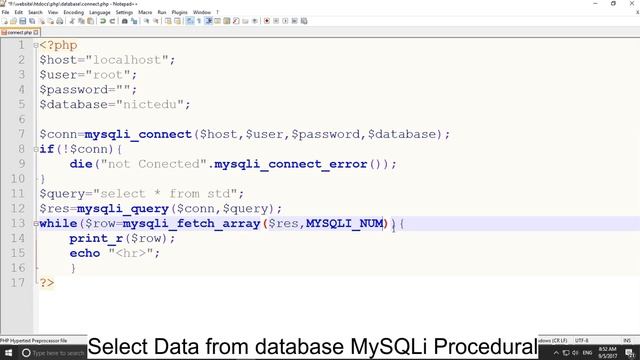The image size is (640, 360).
Task: Collapse the <?php fold marker on line 1
Action: (36, 45)
